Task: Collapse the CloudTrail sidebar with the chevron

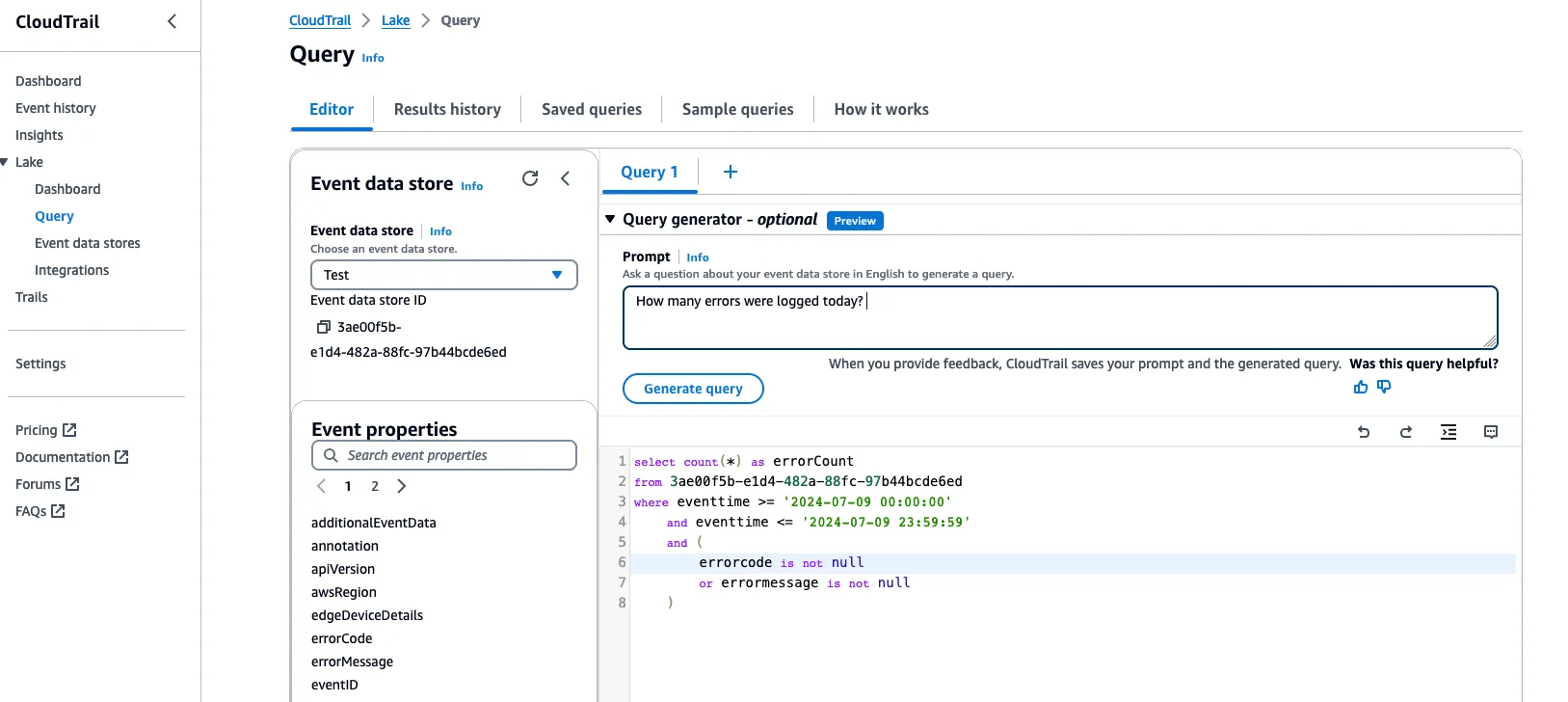Action: click(172, 21)
